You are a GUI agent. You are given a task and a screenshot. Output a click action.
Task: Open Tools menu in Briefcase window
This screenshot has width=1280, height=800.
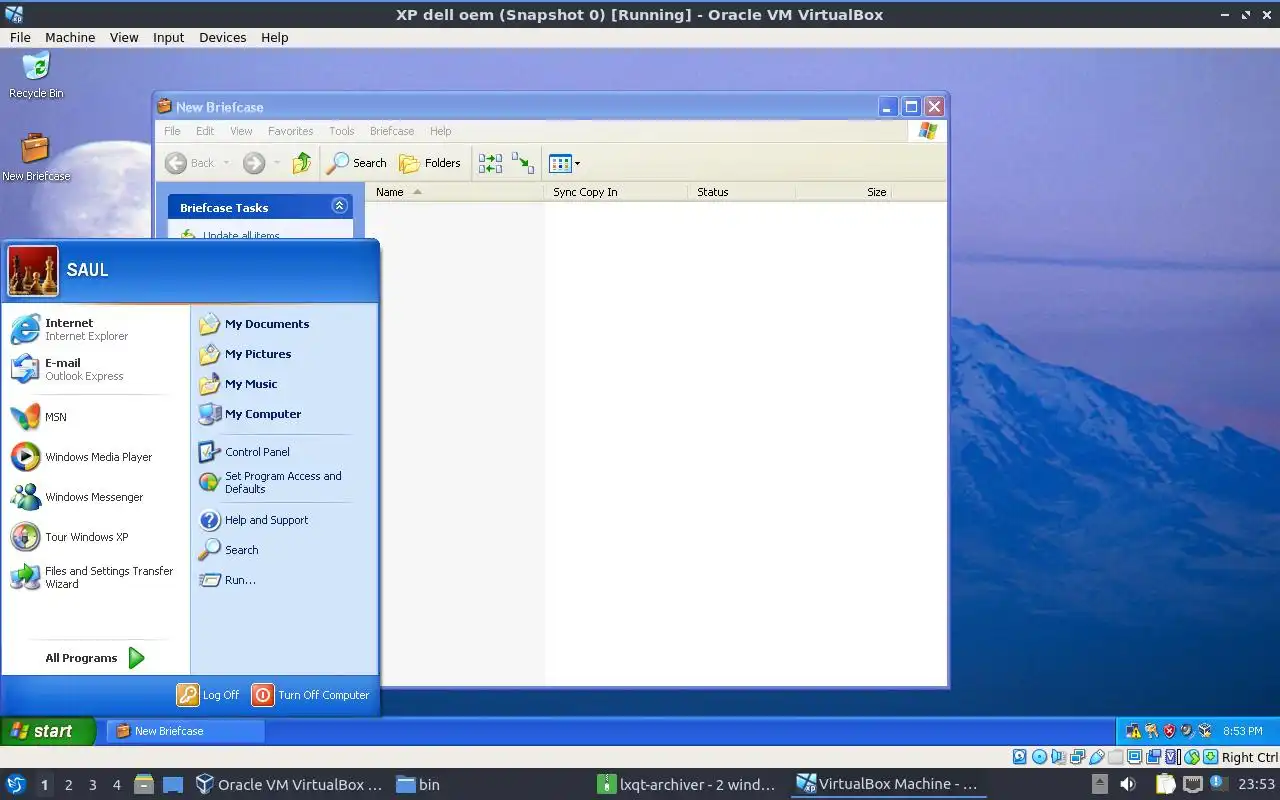342,131
